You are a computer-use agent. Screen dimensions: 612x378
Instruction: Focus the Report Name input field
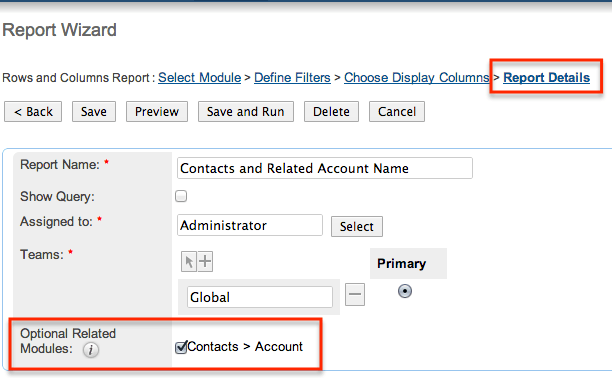click(325, 168)
